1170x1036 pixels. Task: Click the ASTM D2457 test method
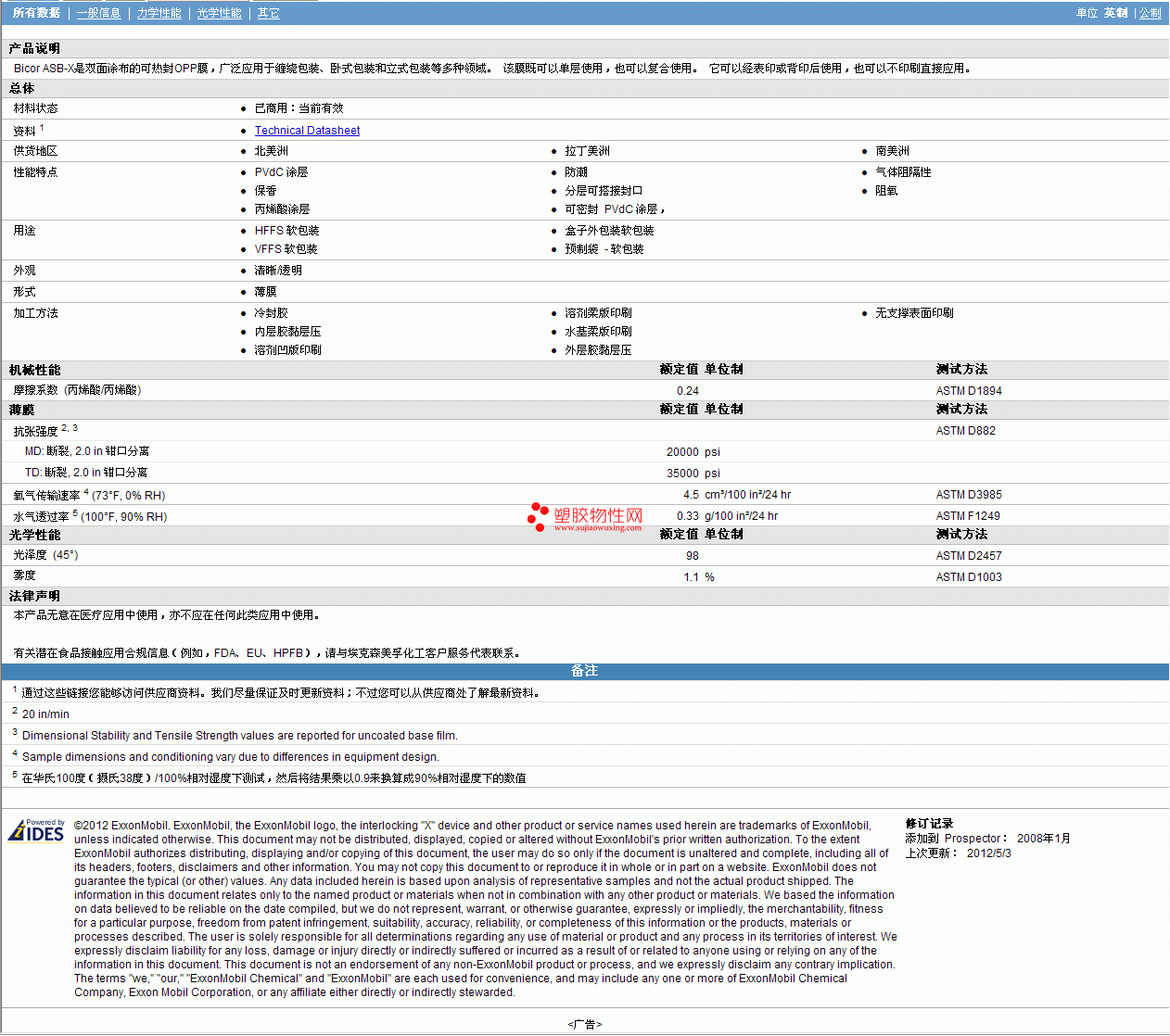pyautogui.click(x=969, y=556)
